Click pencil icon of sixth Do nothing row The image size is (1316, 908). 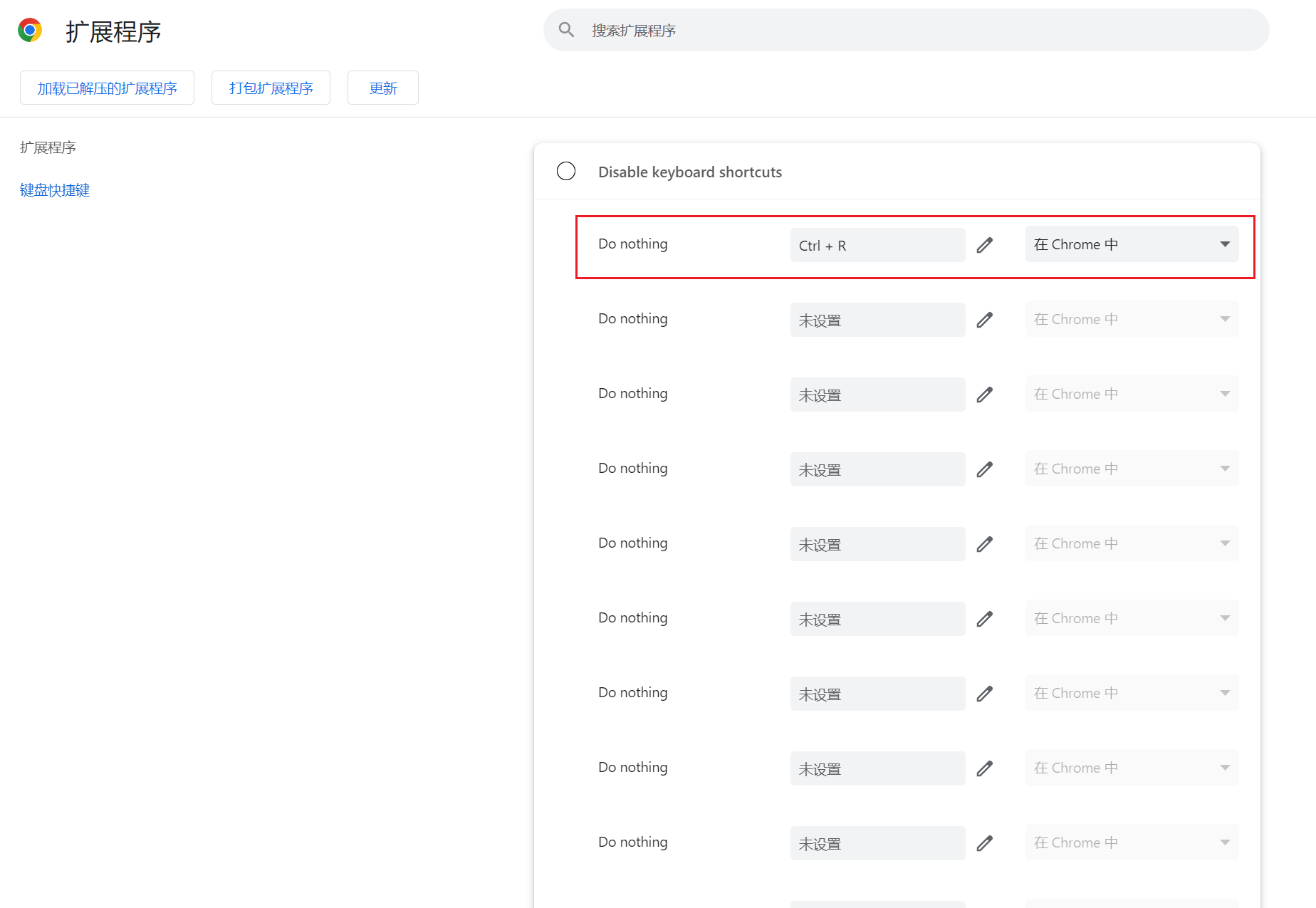coord(984,619)
